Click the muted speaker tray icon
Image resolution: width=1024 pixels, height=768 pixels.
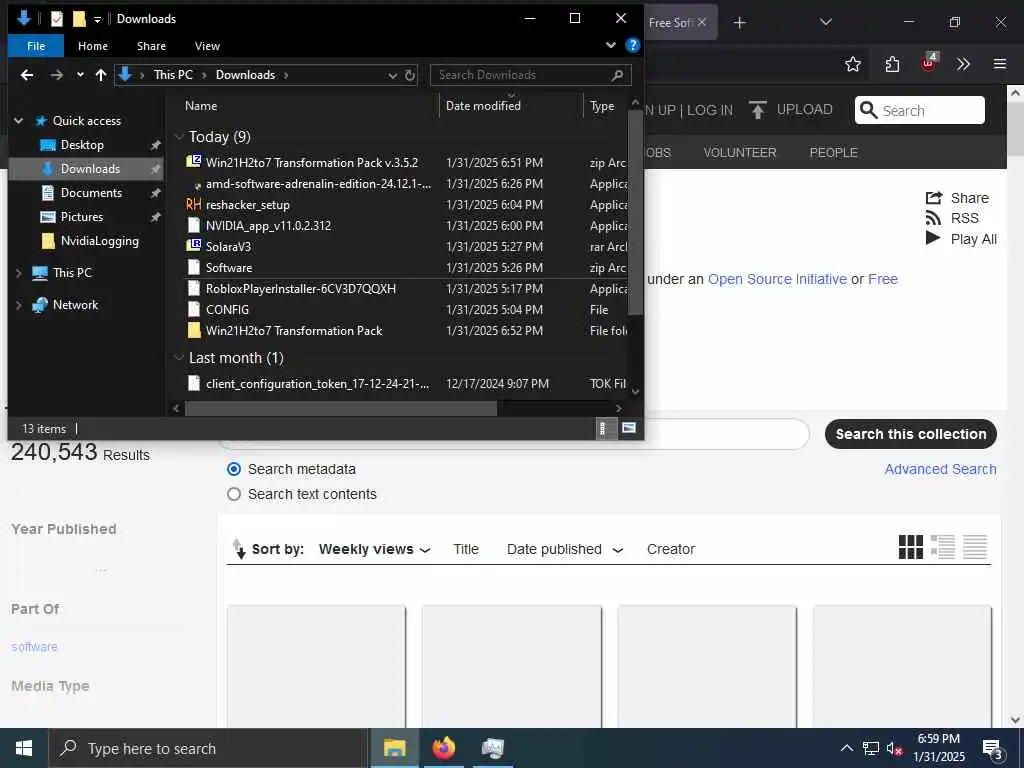(894, 748)
